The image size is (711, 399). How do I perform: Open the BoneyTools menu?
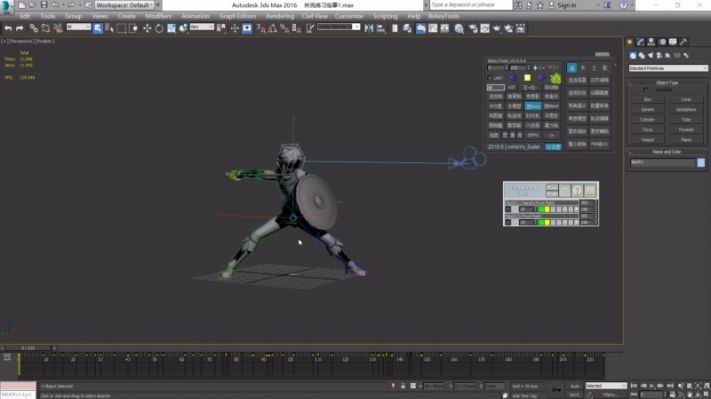tap(443, 16)
